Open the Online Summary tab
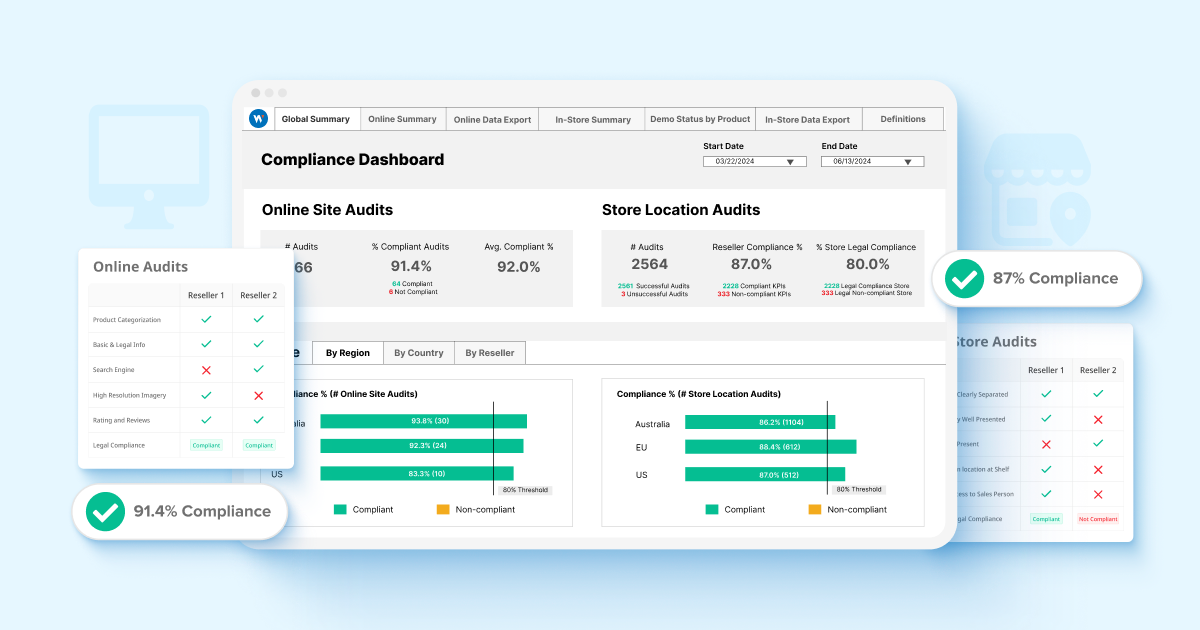 [x=402, y=119]
